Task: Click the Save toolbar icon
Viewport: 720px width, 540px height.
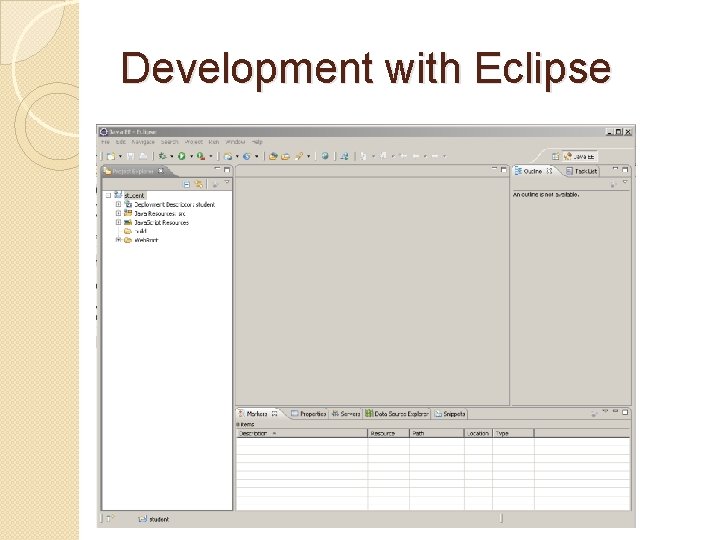Action: 130,156
